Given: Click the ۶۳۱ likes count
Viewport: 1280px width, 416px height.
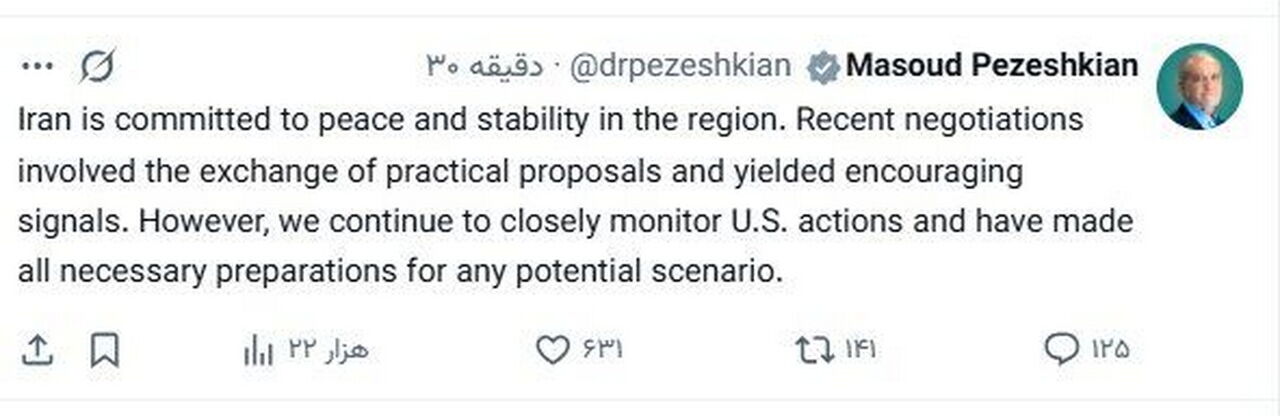Looking at the screenshot, I should [x=602, y=350].
